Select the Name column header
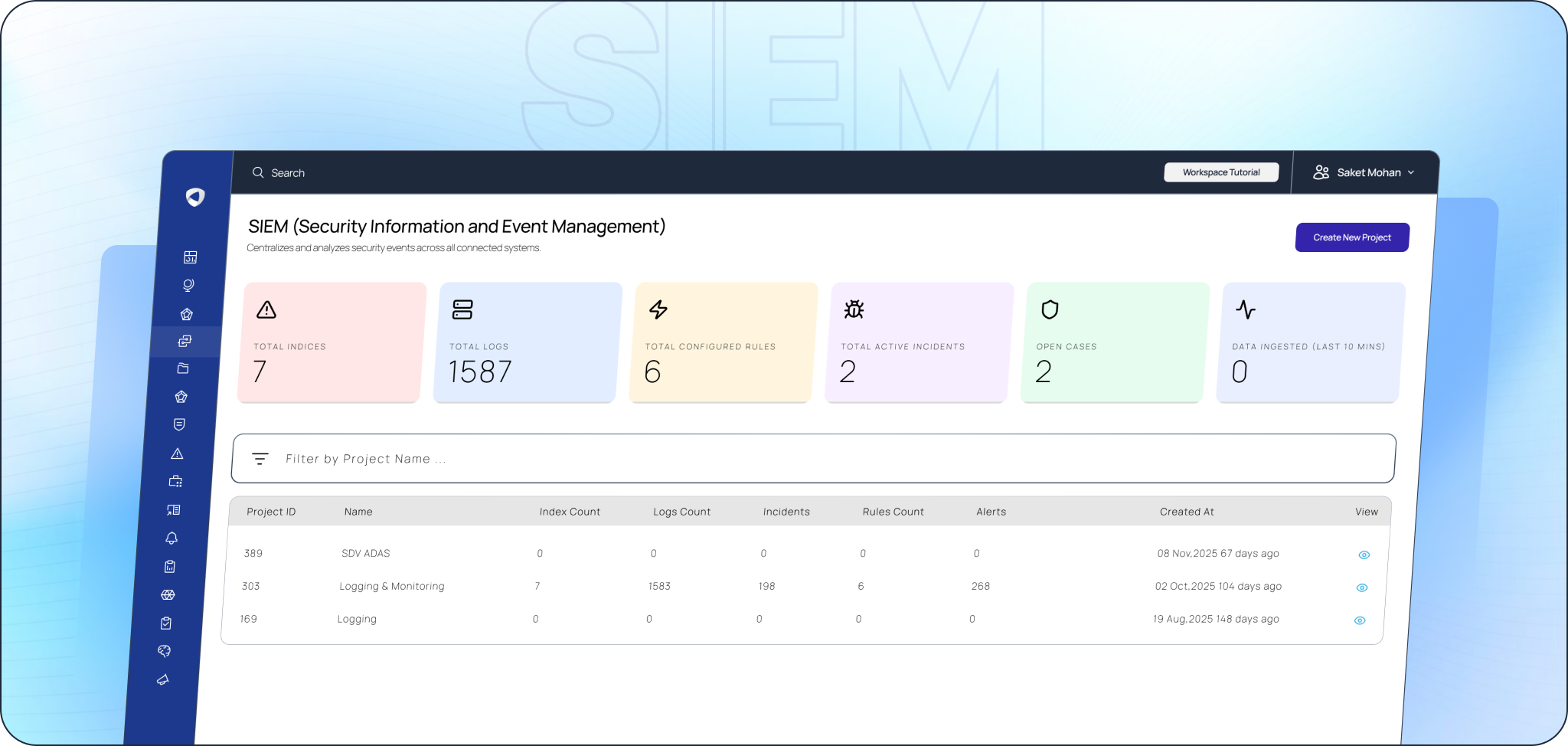1568x746 pixels. [358, 511]
